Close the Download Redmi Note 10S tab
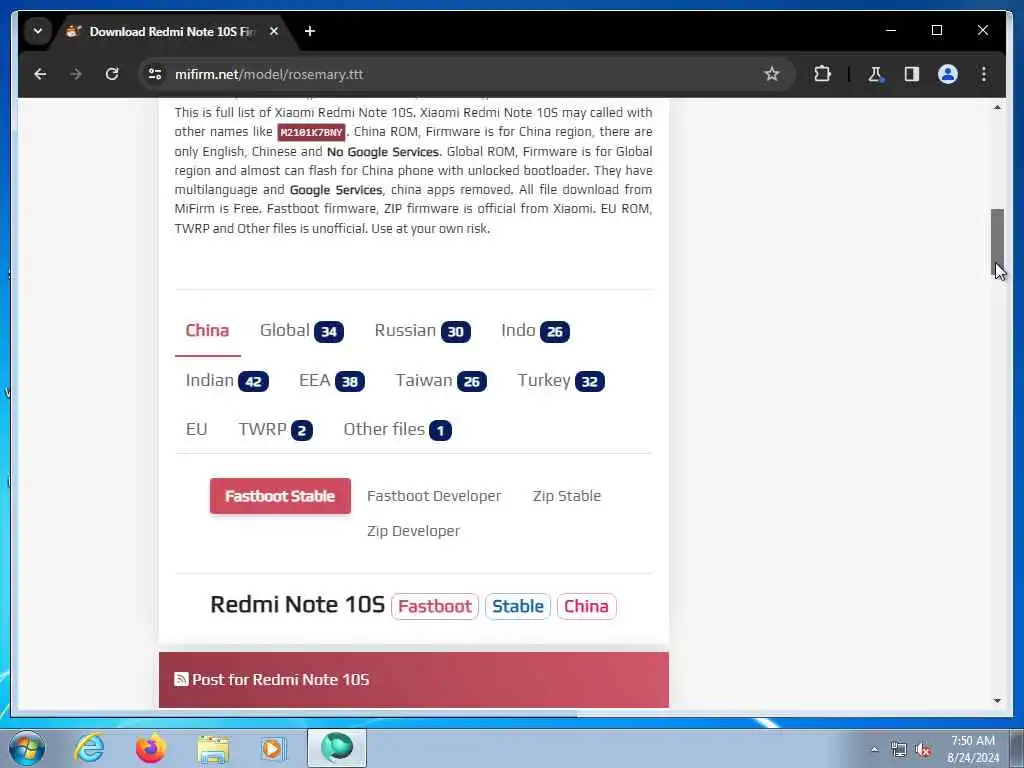 pos(274,31)
